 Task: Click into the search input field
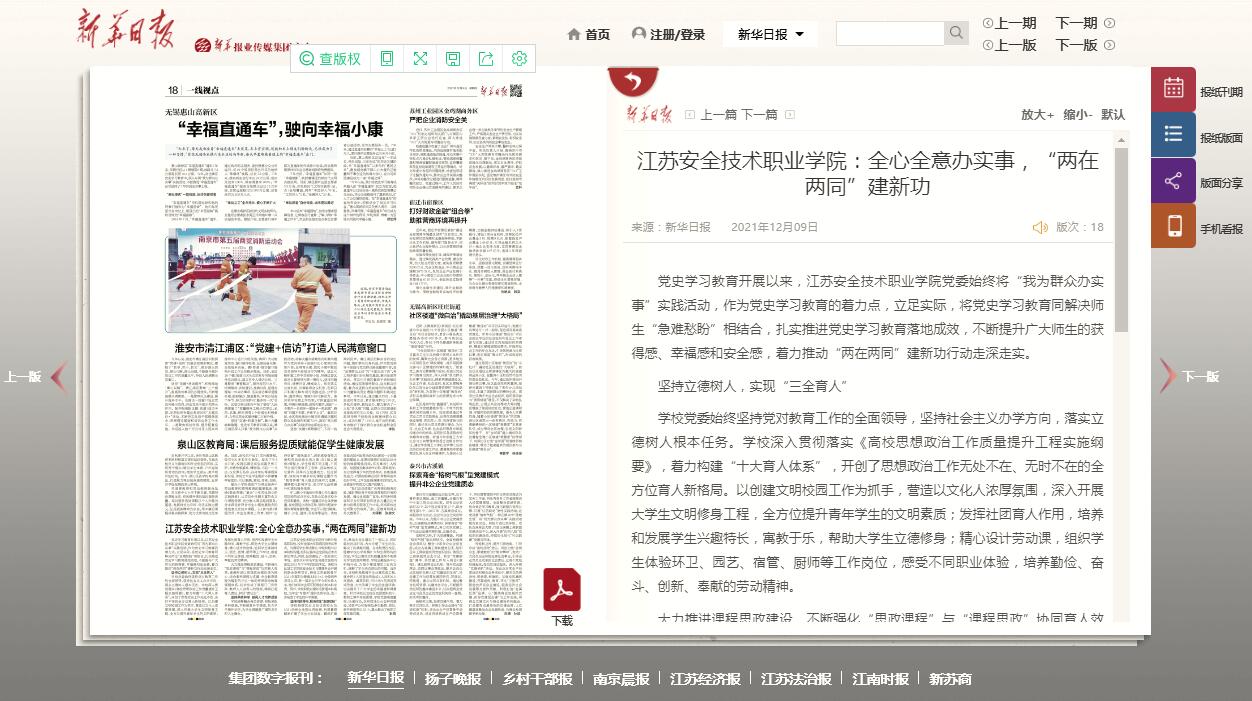890,33
